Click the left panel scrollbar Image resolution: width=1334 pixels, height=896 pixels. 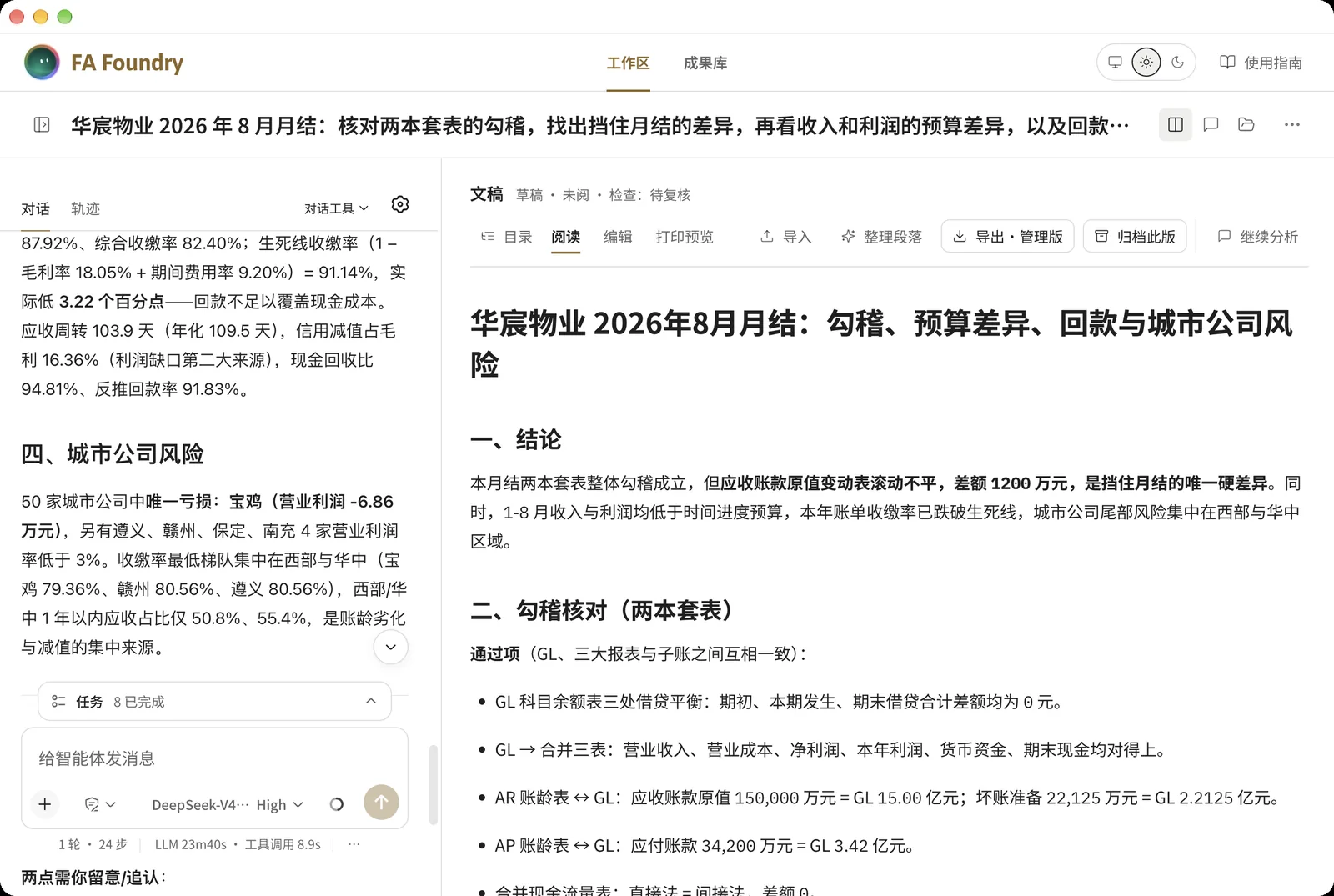click(433, 784)
